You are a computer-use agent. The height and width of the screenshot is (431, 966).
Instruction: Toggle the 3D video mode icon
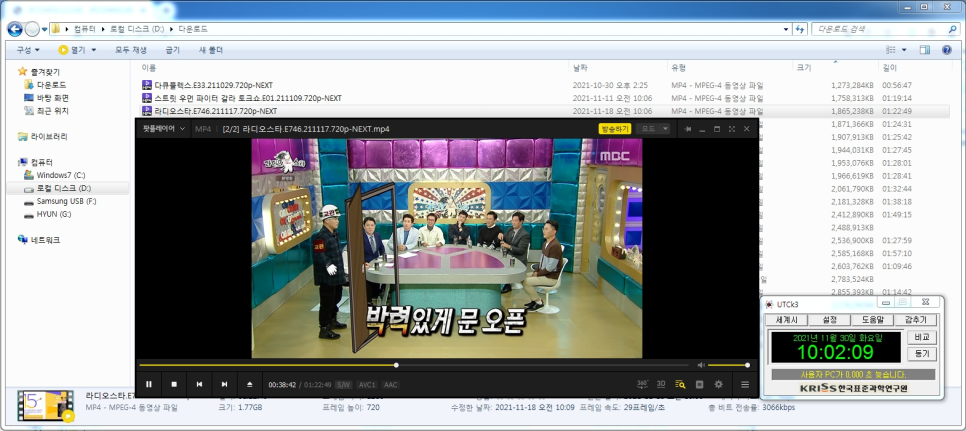tap(661, 384)
